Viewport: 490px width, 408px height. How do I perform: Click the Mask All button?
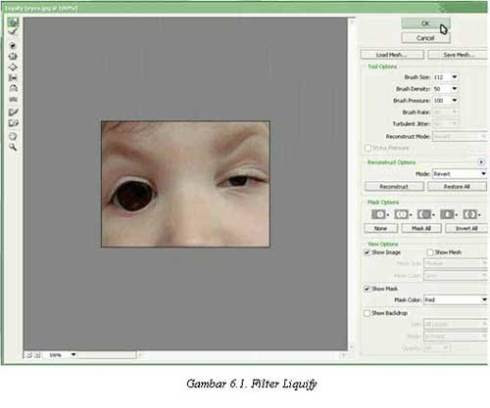click(421, 228)
